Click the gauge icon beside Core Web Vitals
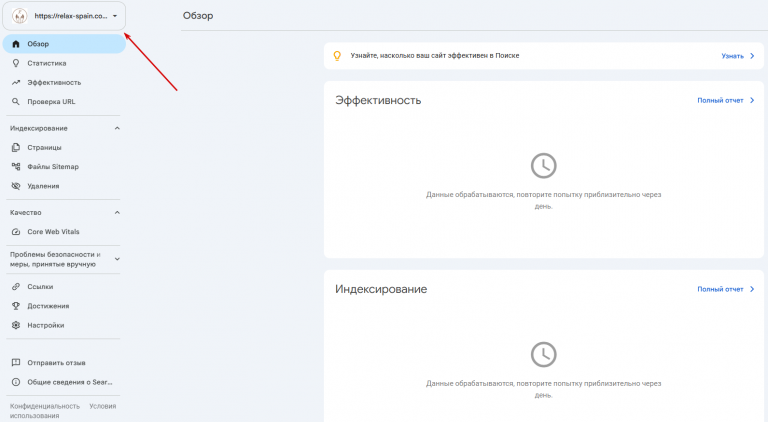This screenshot has height=422, width=768. pyautogui.click(x=16, y=232)
